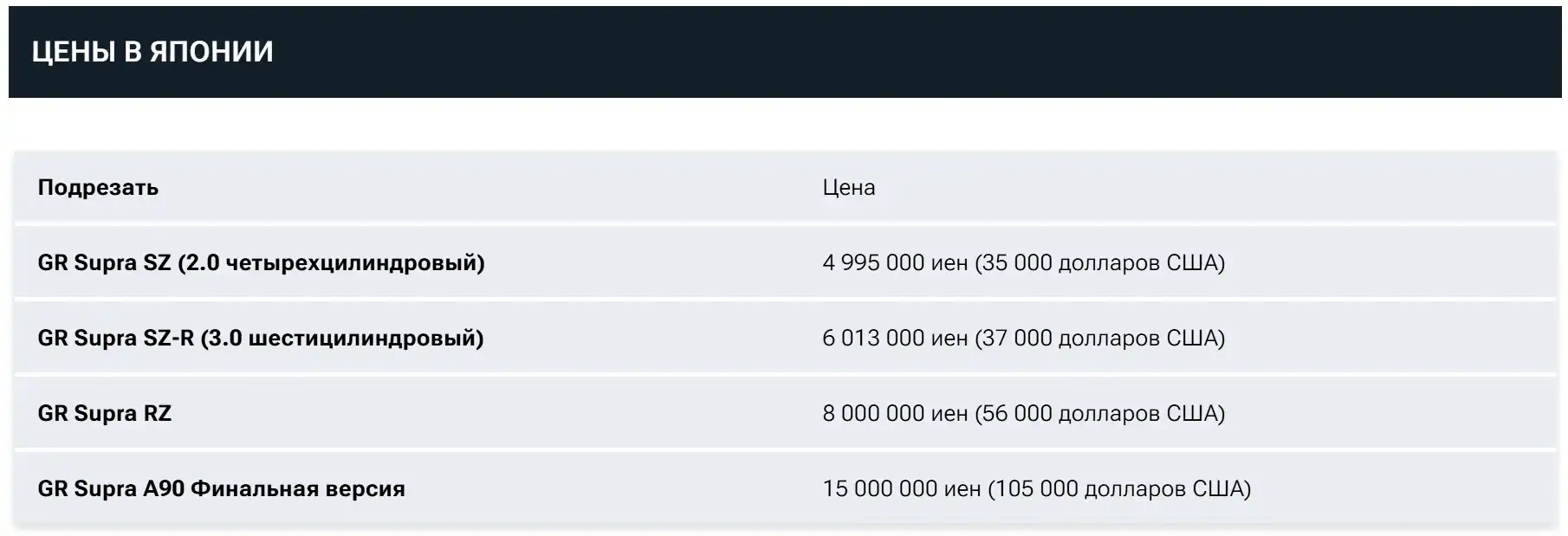Click the четырехцилиндровый word in first row
Image resolution: width=1568 pixels, height=536 pixels.
[351, 263]
